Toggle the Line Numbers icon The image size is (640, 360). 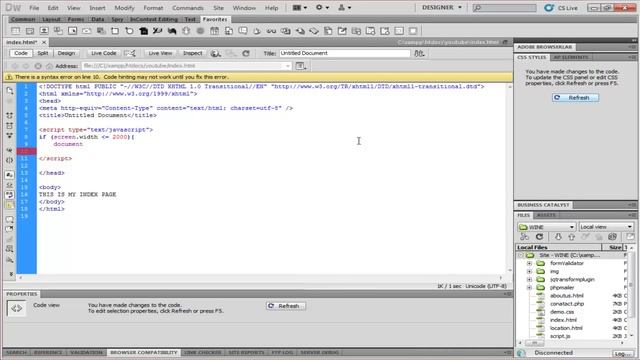pyautogui.click(x=10, y=175)
